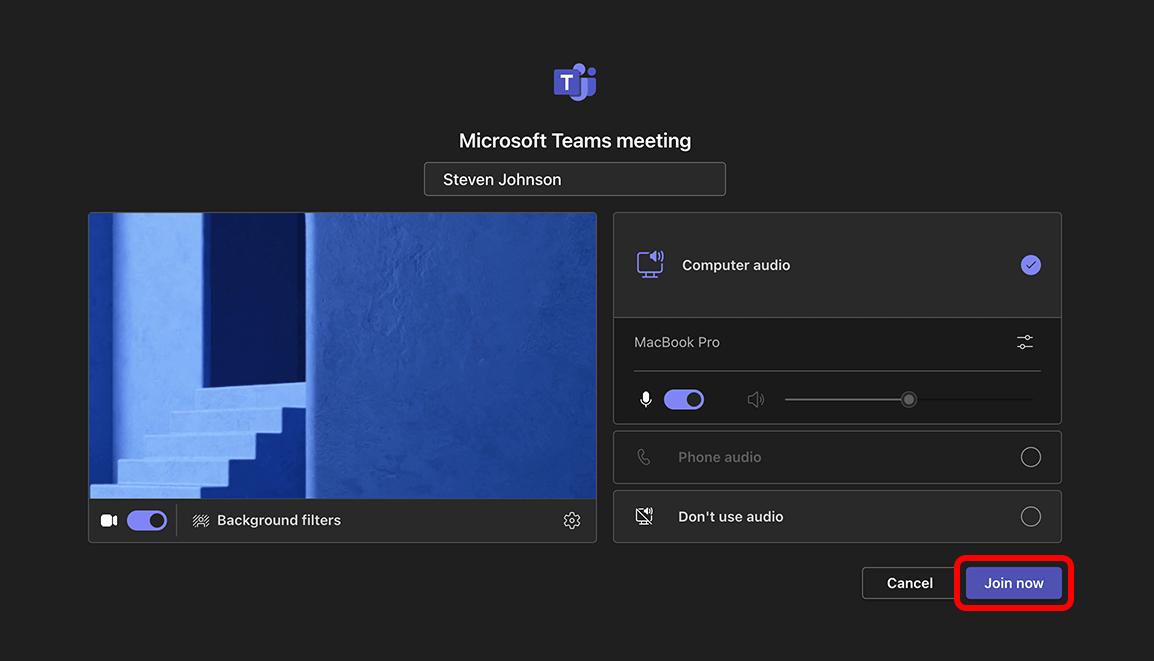Click the Computer audio monitor icon
Viewport: 1154px width, 661px height.
(x=650, y=264)
